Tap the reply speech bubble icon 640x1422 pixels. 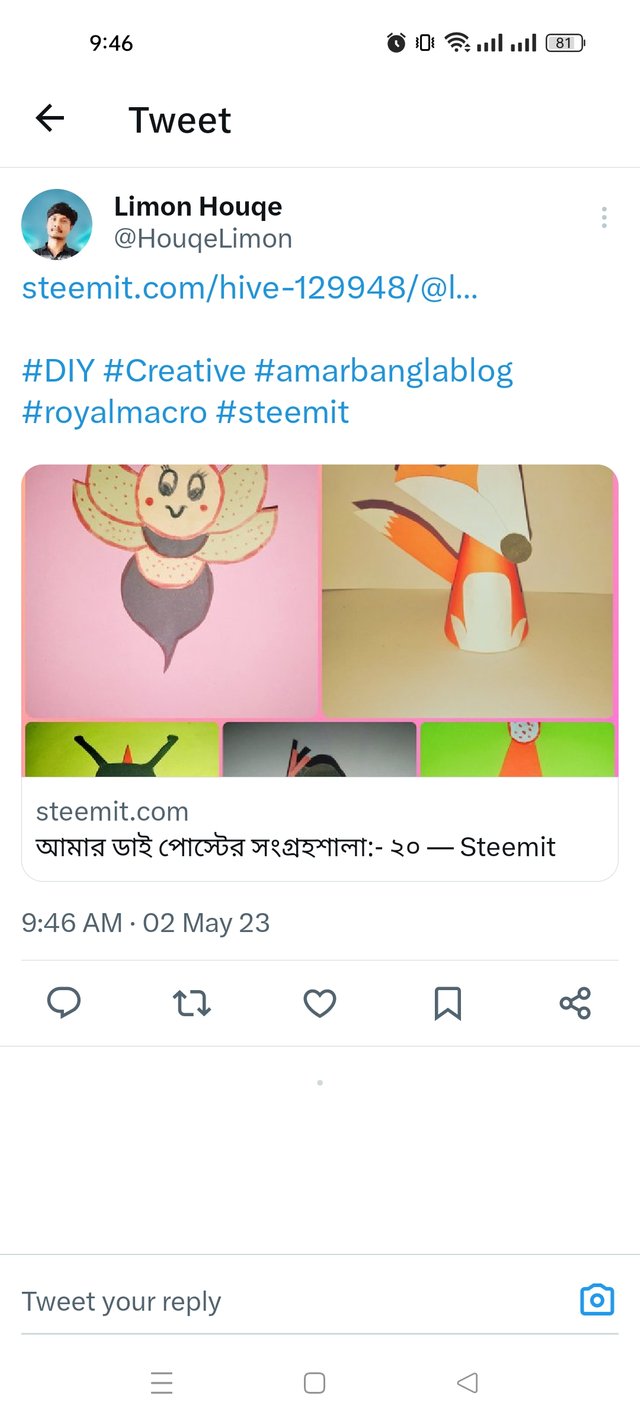[64, 1003]
